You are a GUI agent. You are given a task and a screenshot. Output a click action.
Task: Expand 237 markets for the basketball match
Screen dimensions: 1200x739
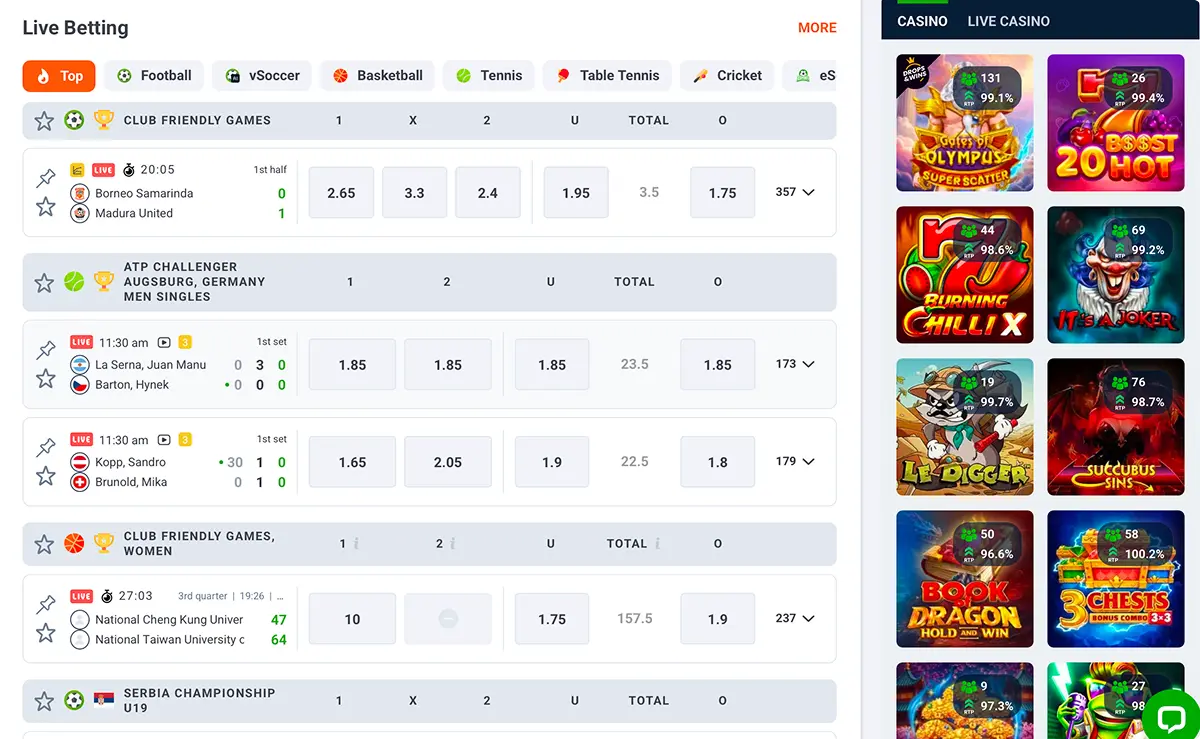795,618
